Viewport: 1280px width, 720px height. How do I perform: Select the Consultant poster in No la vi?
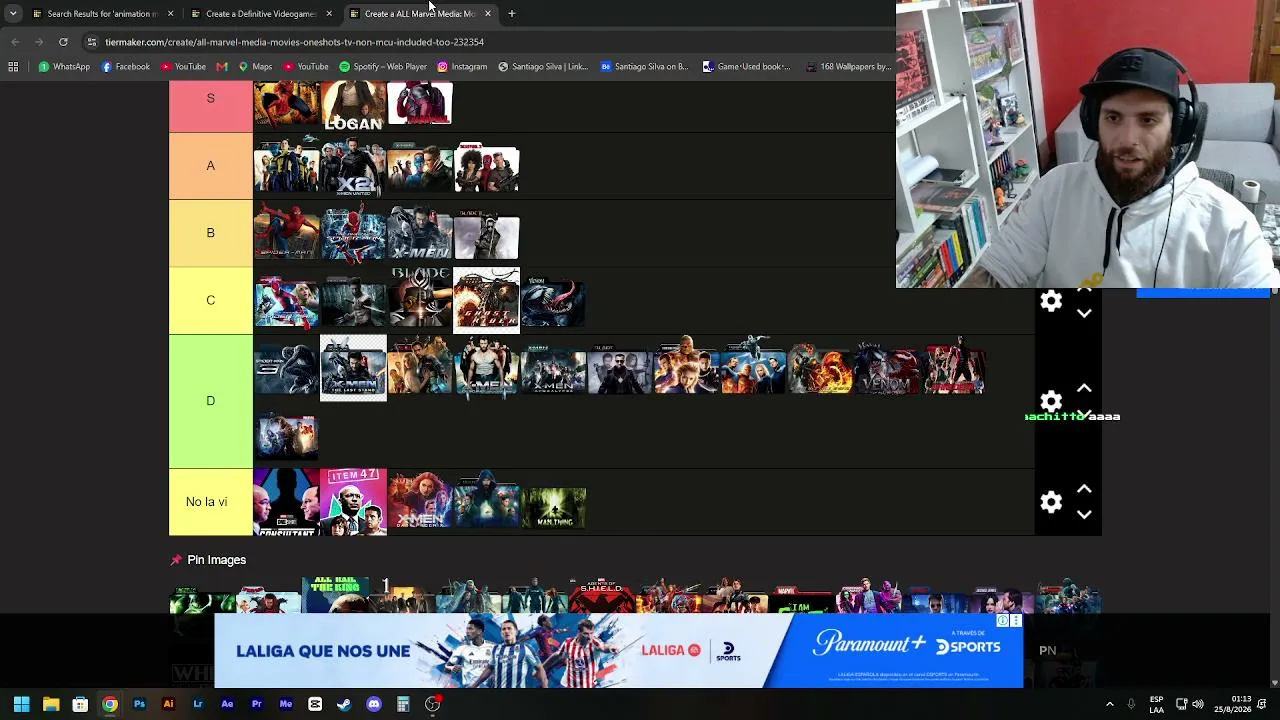pos(286,502)
